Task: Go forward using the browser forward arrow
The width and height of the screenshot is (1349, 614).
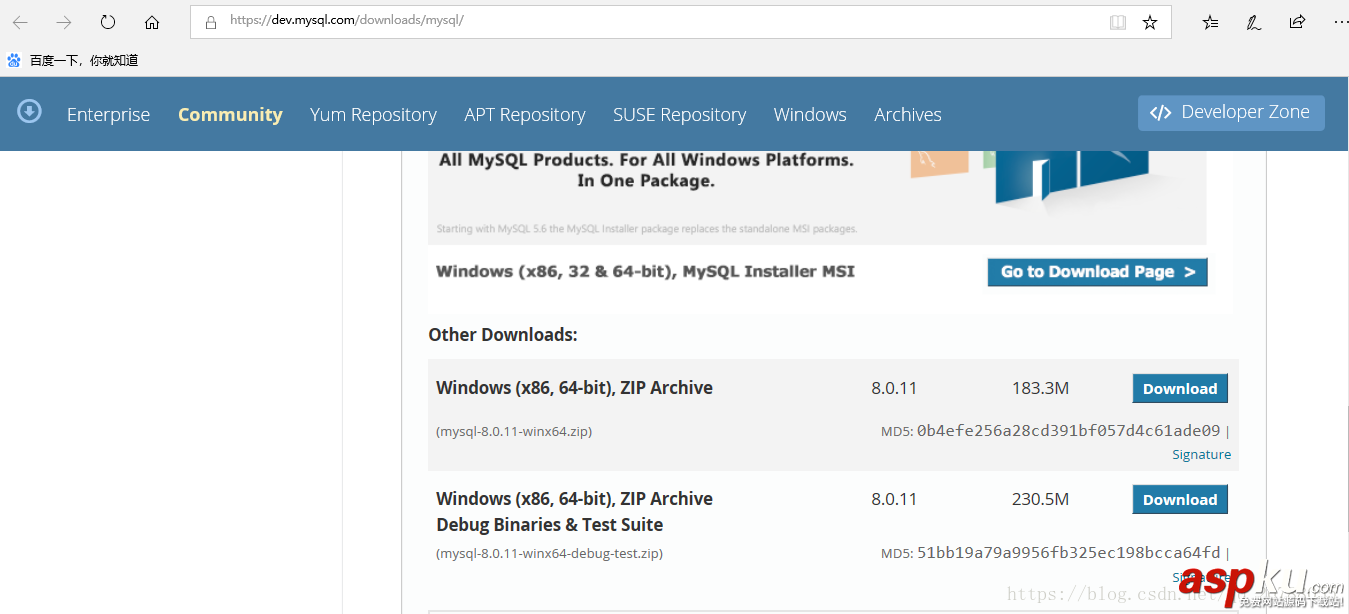Action: [x=64, y=22]
